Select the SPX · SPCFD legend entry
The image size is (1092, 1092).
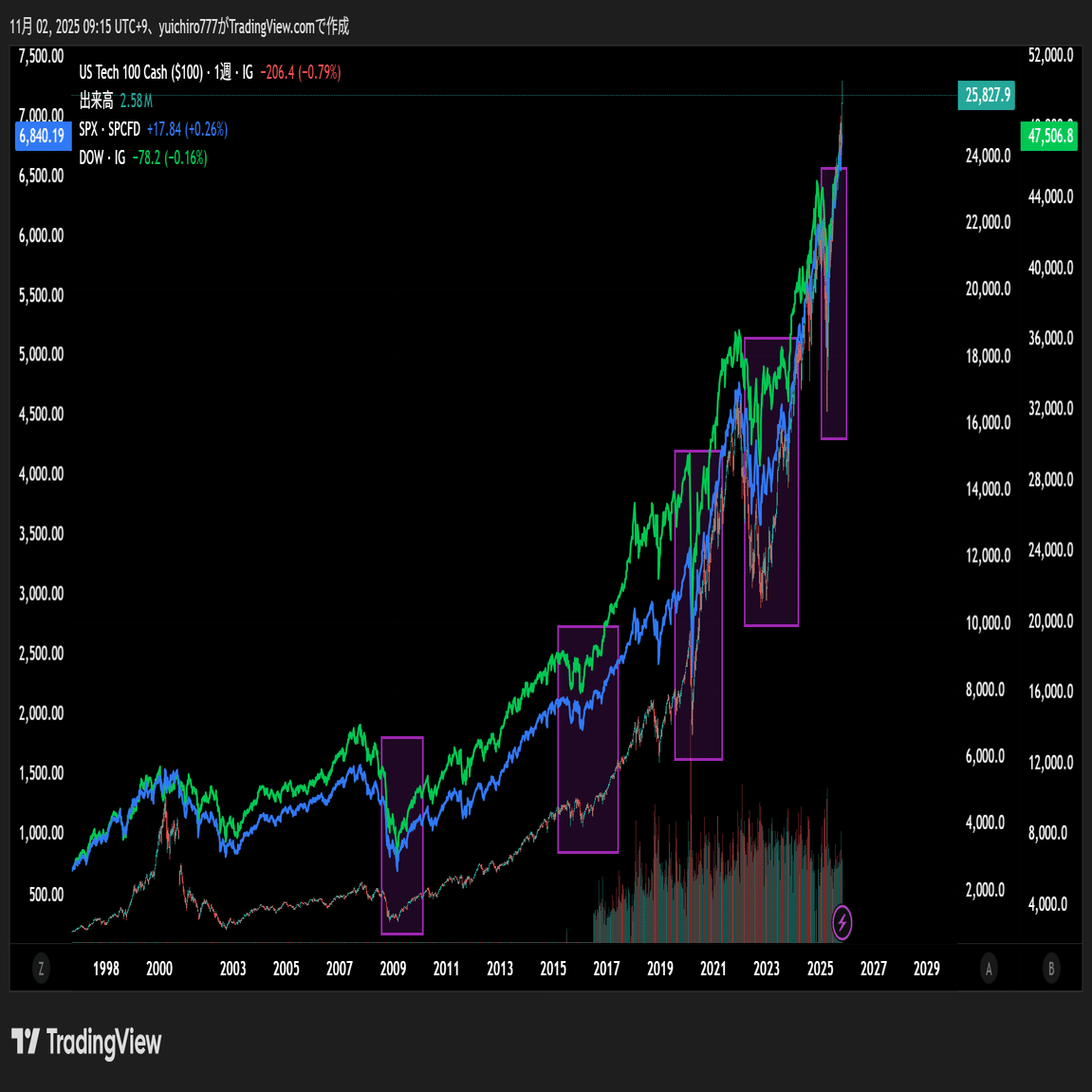(x=109, y=129)
